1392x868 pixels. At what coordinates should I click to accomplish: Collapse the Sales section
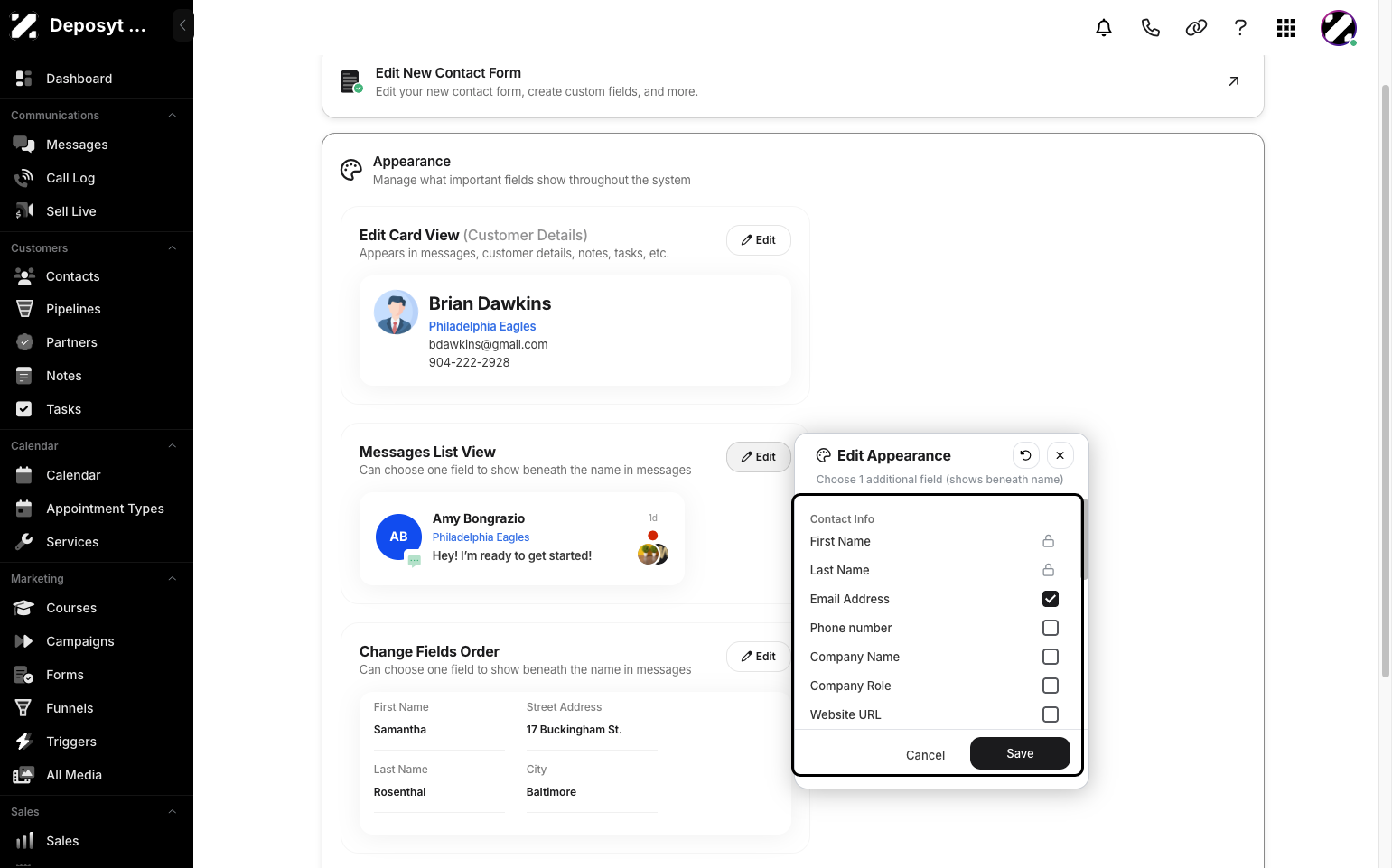[173, 812]
